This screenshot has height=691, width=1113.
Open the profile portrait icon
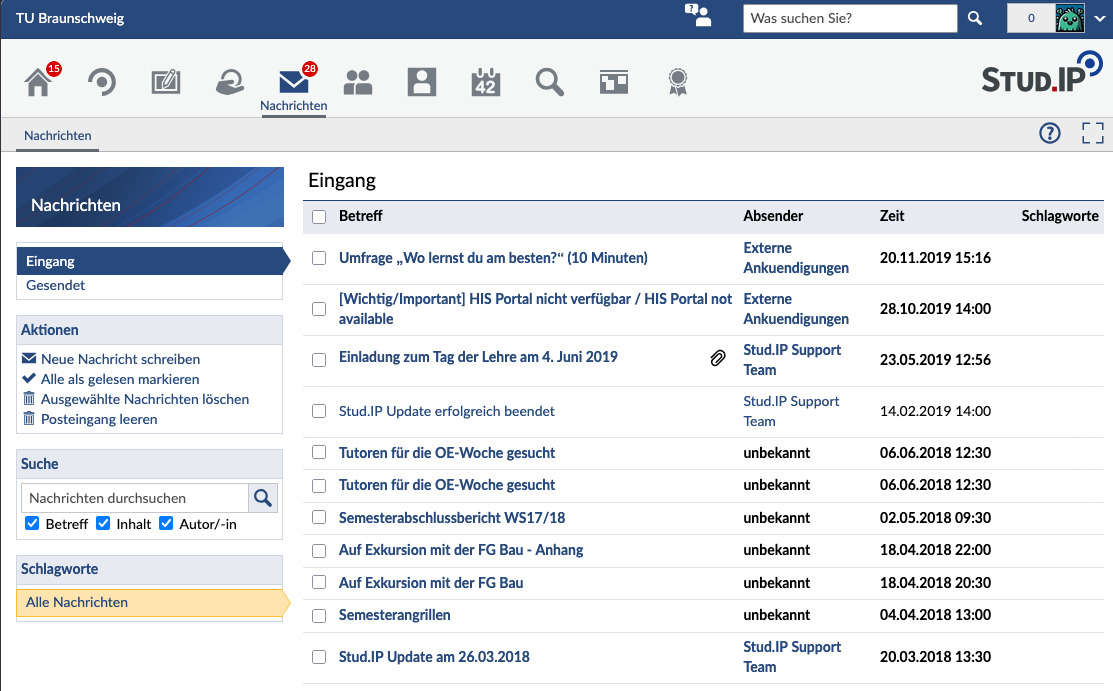[x=422, y=82]
